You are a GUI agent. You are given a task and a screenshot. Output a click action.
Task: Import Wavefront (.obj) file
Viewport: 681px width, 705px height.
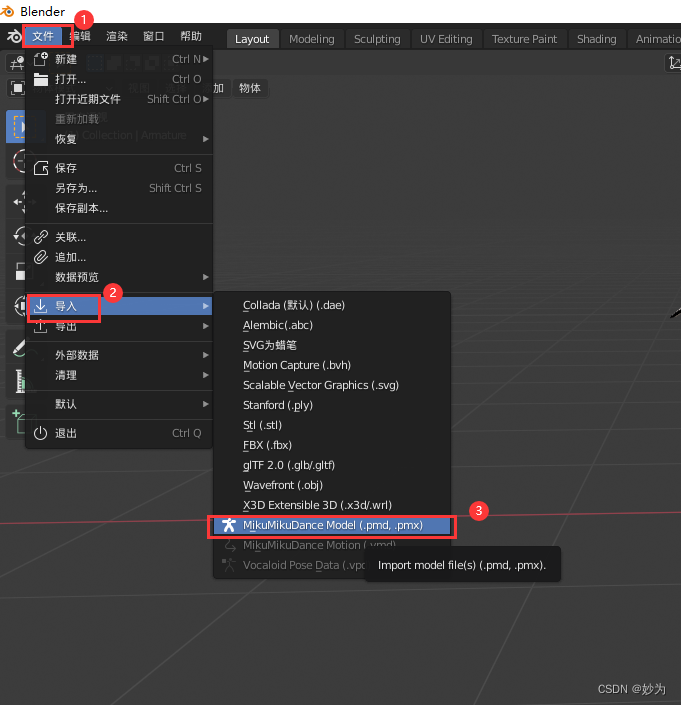pyautogui.click(x=332, y=485)
